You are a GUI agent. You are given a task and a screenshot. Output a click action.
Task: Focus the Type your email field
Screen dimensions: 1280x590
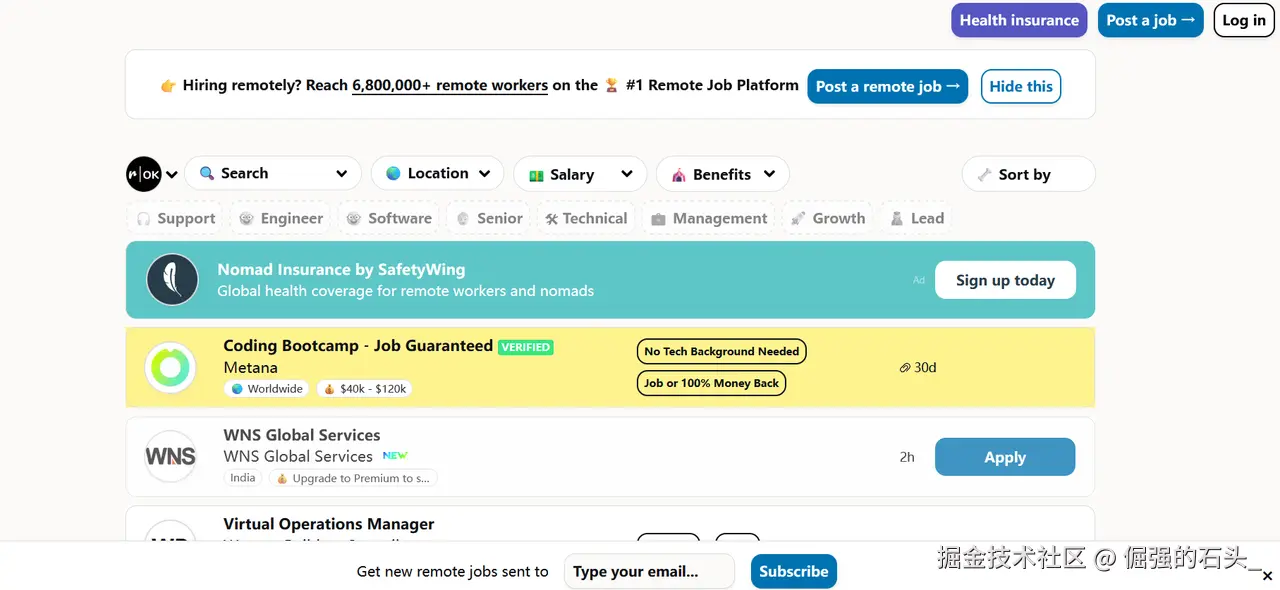tap(648, 572)
